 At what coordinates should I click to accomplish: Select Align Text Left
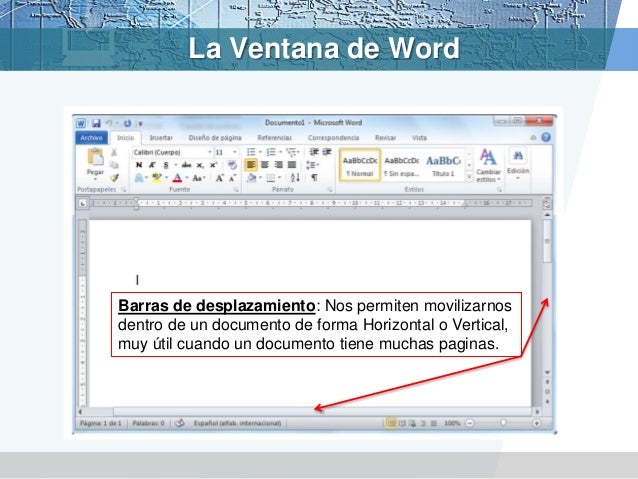(251, 165)
